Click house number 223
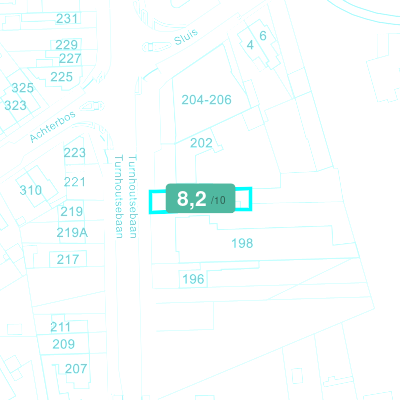 point(75,153)
